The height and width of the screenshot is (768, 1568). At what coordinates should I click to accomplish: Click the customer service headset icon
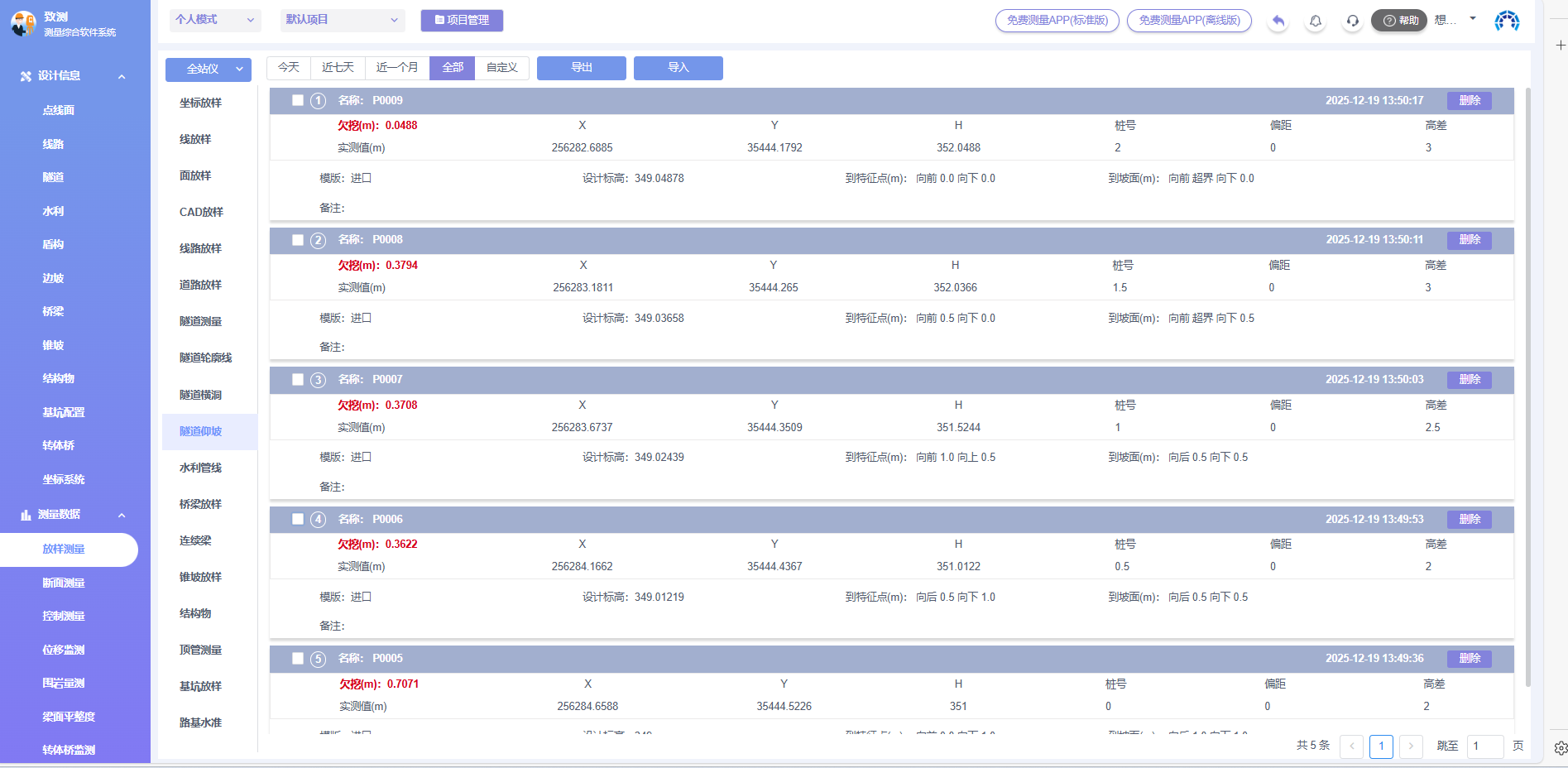click(1352, 21)
